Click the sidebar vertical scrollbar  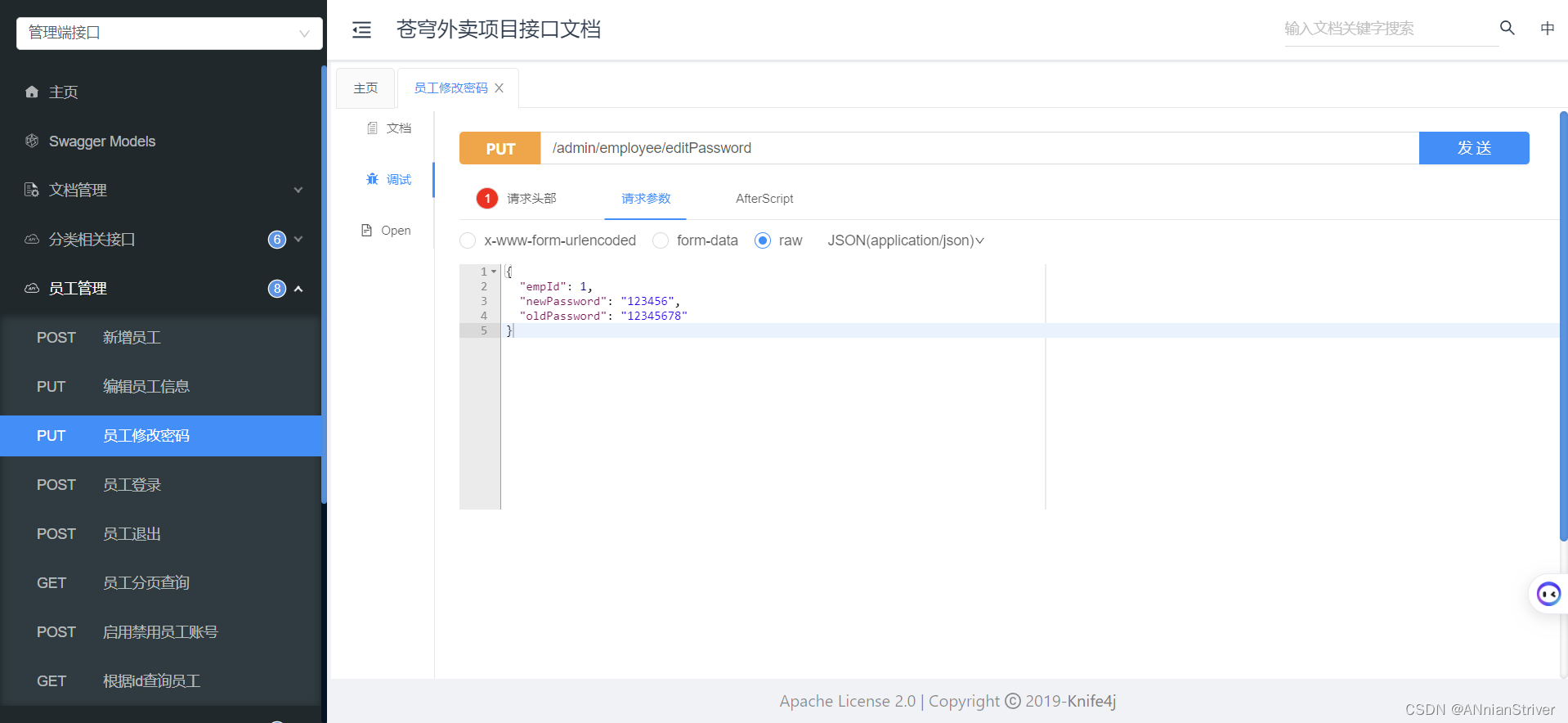(324, 285)
